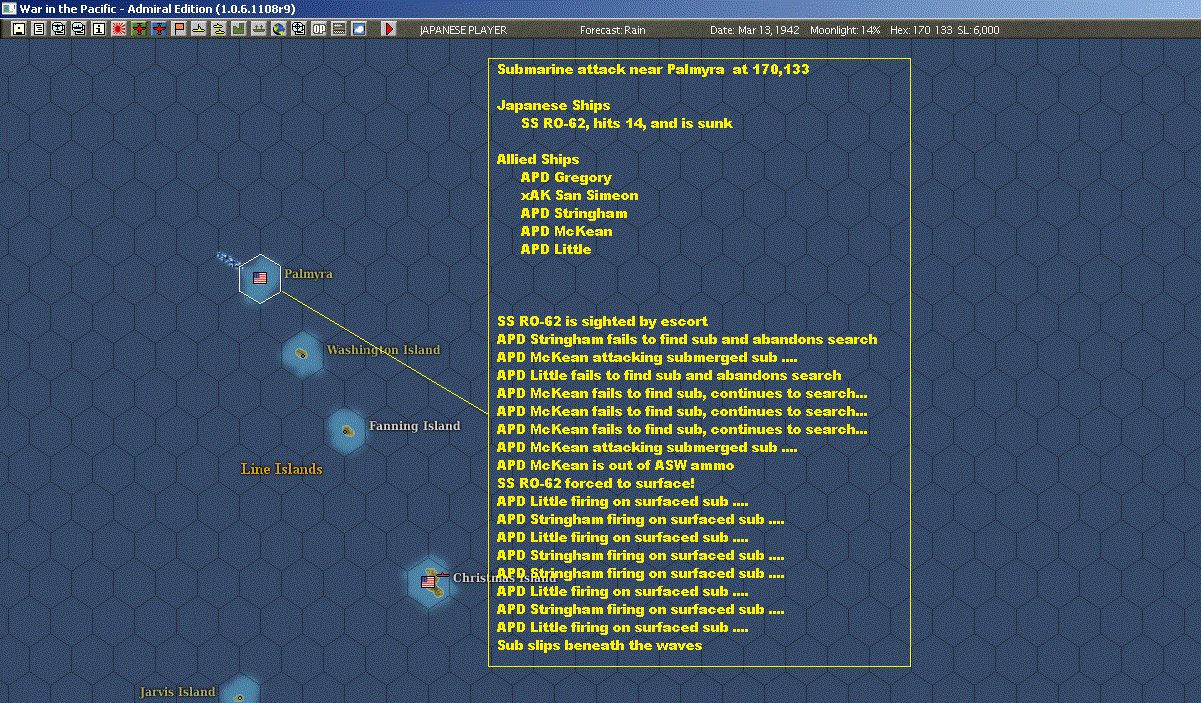
Task: Open the globe toolbar icon
Action: 278,29
